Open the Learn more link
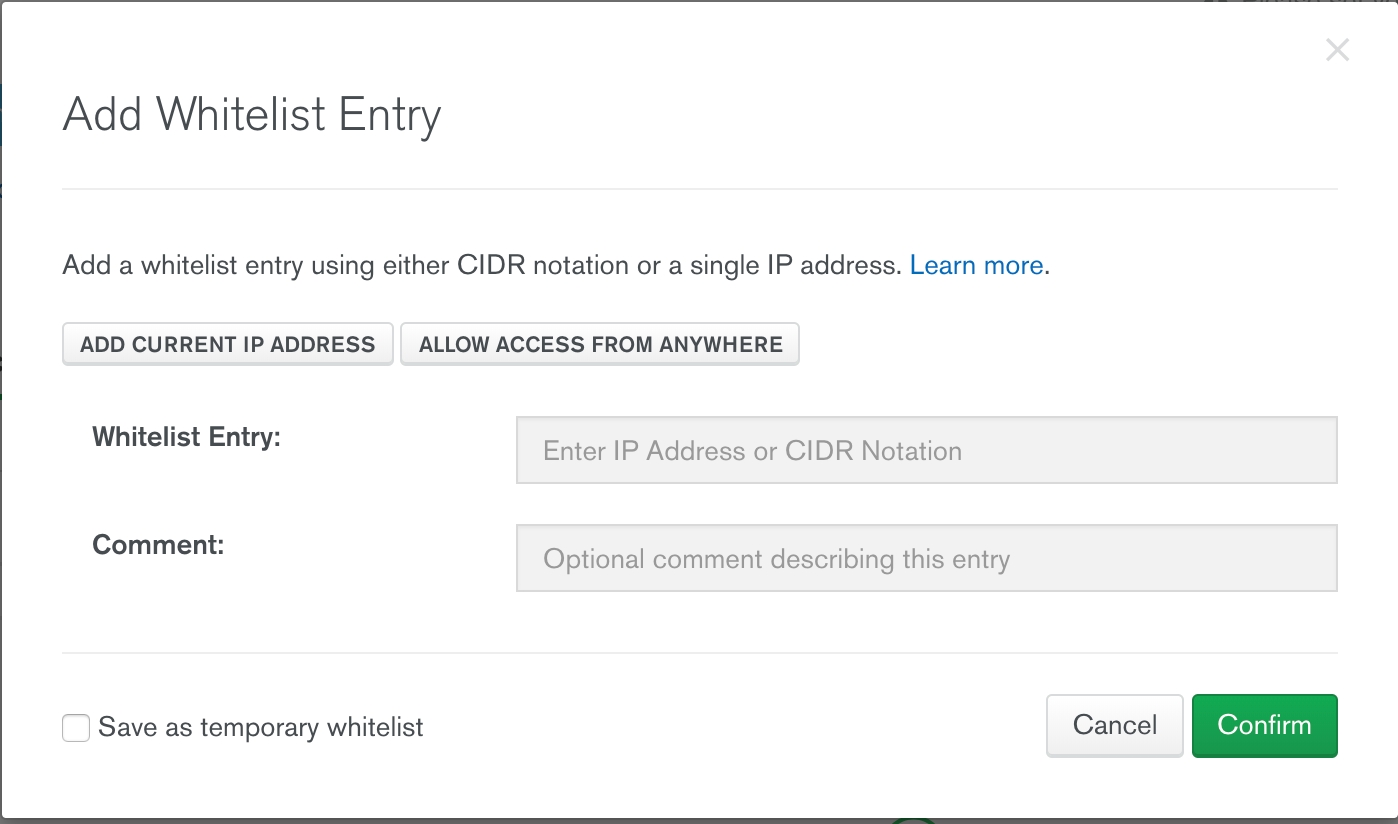1398x824 pixels. (976, 266)
